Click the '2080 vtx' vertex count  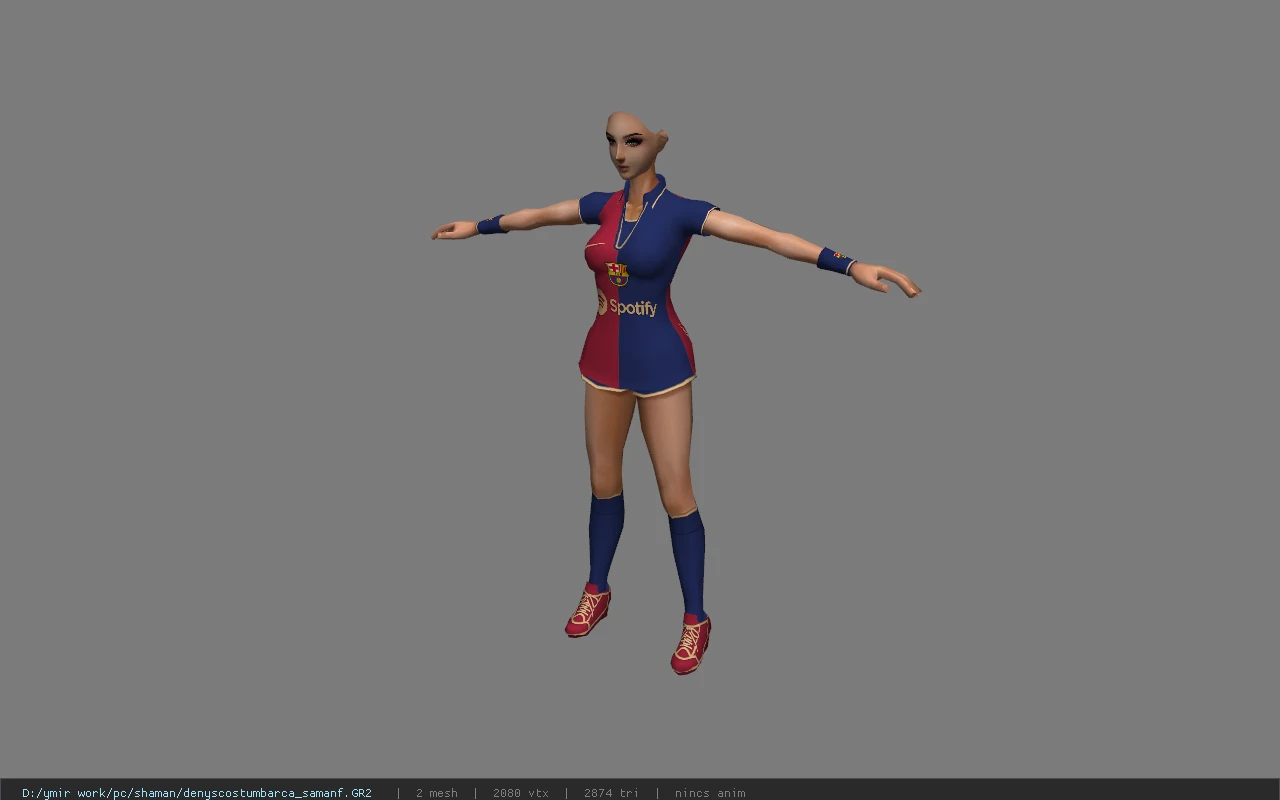click(520, 793)
